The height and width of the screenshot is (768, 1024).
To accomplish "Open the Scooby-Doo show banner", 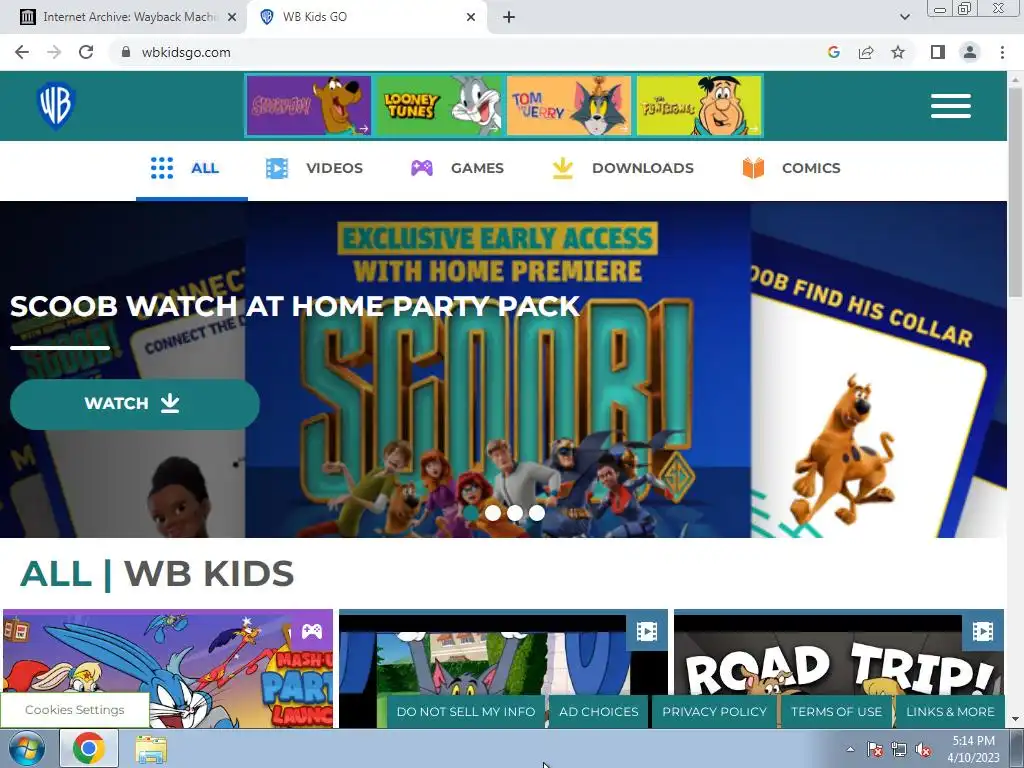I will (309, 106).
